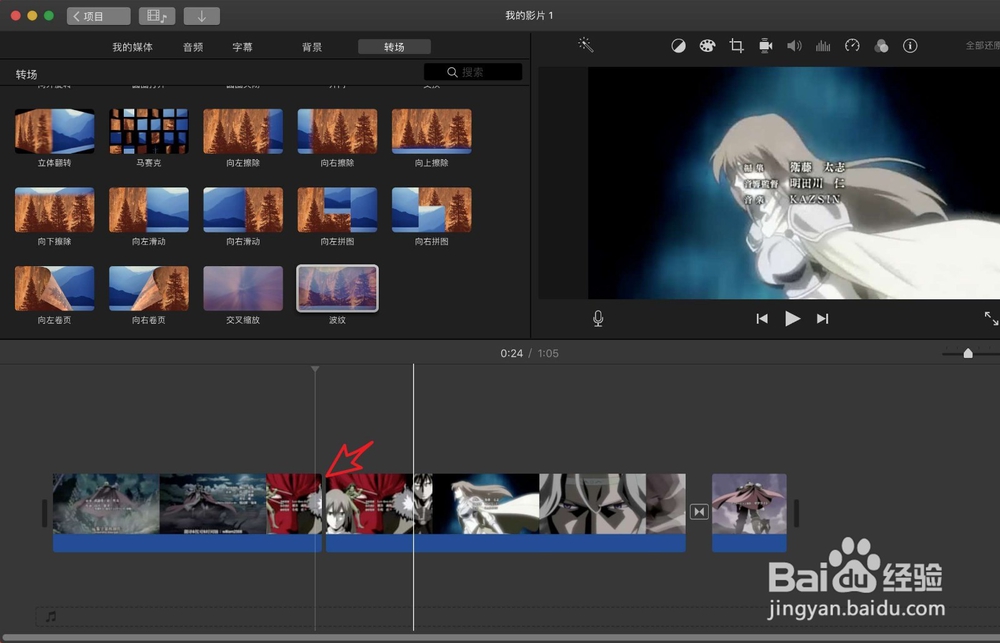Screen dimensions: 1000x643
Task: Open clip filter and audio effects
Action: coord(881,46)
